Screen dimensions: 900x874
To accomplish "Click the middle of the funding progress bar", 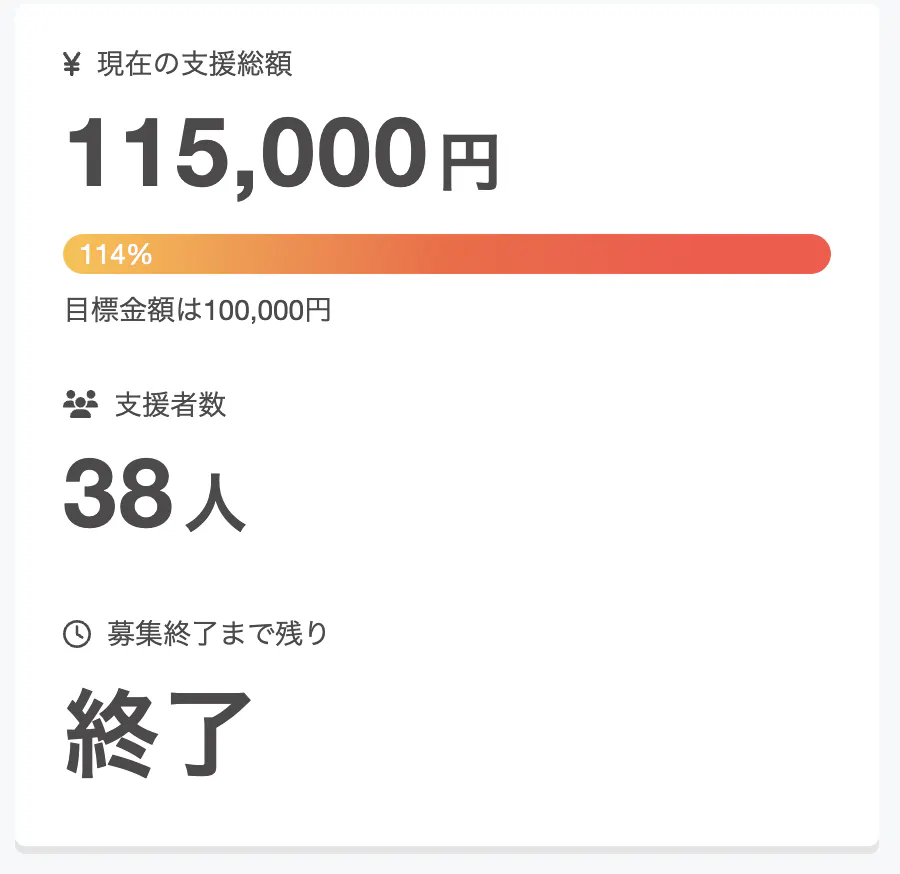I will tap(447, 254).
